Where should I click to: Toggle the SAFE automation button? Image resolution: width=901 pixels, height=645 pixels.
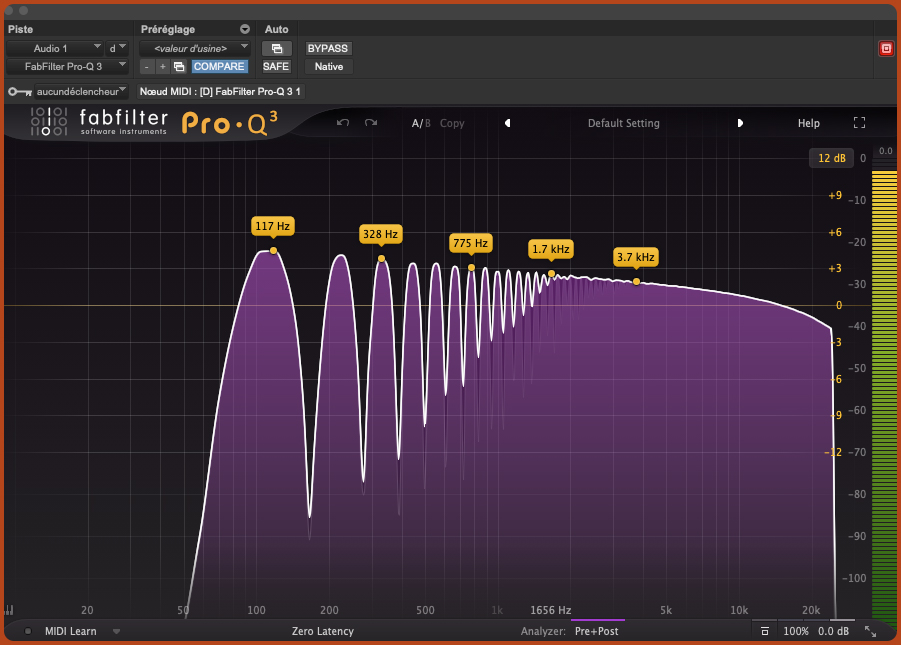click(276, 66)
